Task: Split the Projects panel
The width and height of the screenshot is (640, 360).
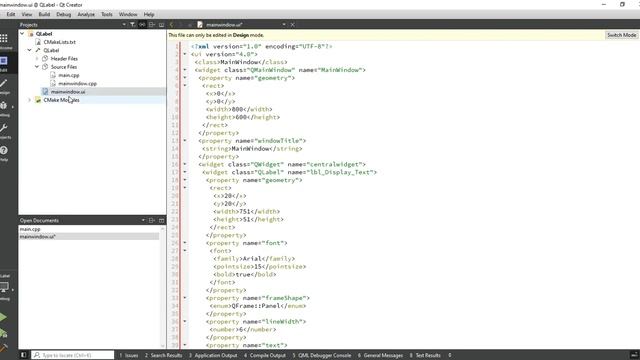Action: point(152,24)
